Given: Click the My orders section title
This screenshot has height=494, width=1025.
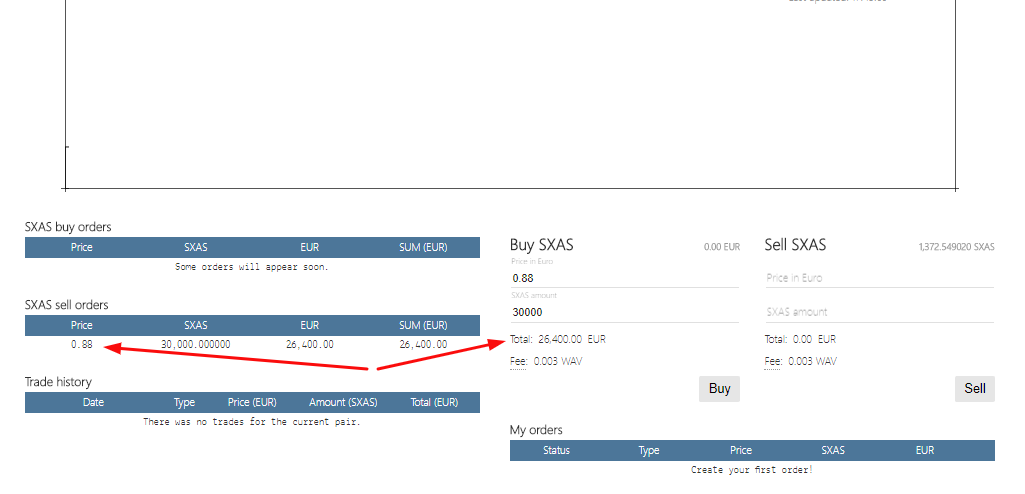Looking at the screenshot, I should pyautogui.click(x=536, y=430).
